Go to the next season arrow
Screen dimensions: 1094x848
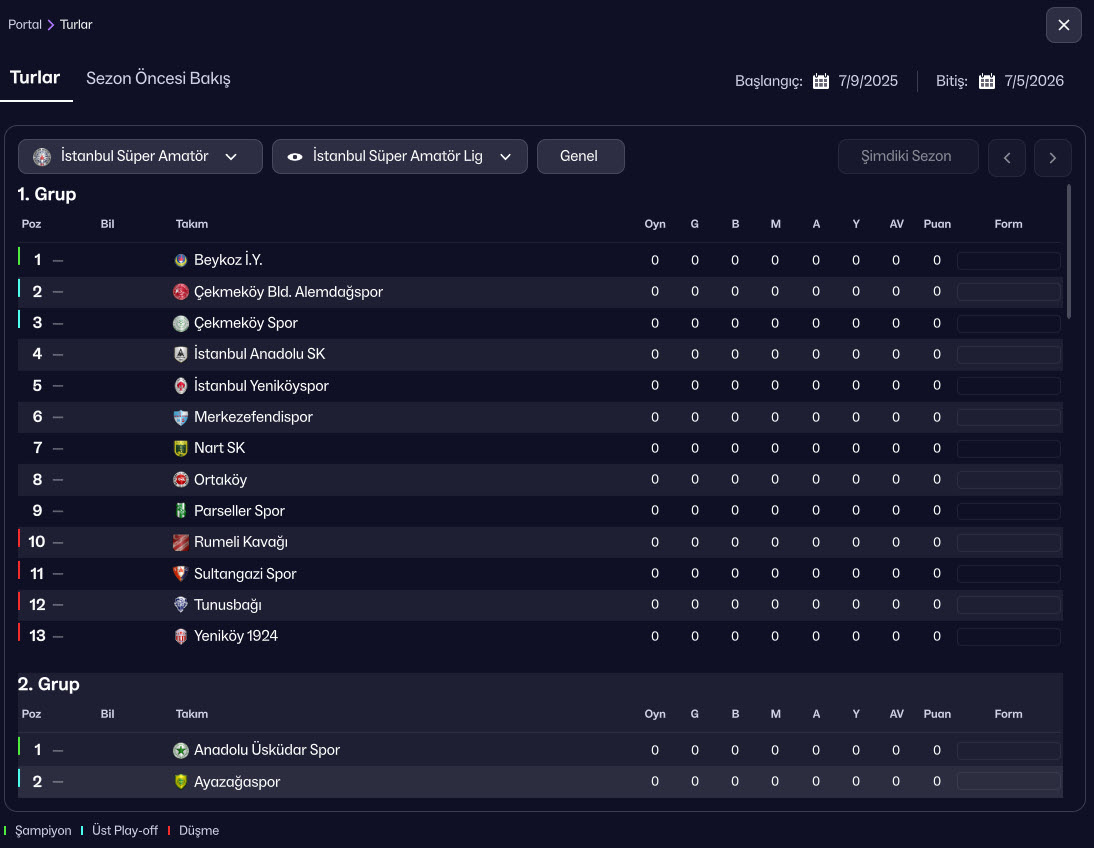point(1053,158)
